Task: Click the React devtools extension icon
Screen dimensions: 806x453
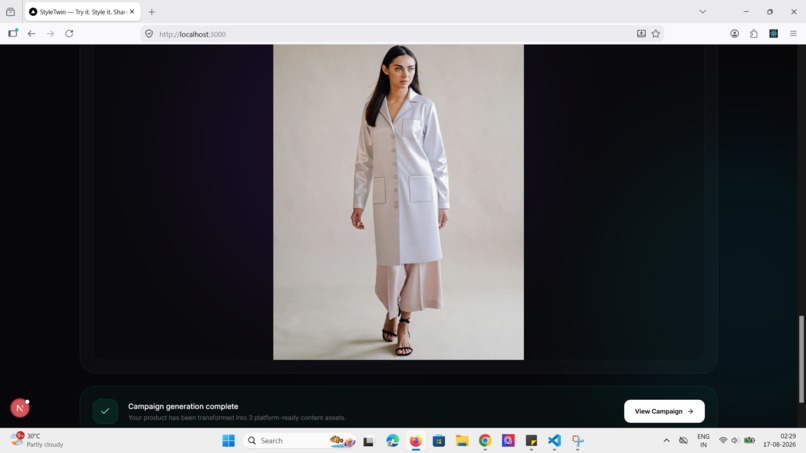Action: pos(774,34)
